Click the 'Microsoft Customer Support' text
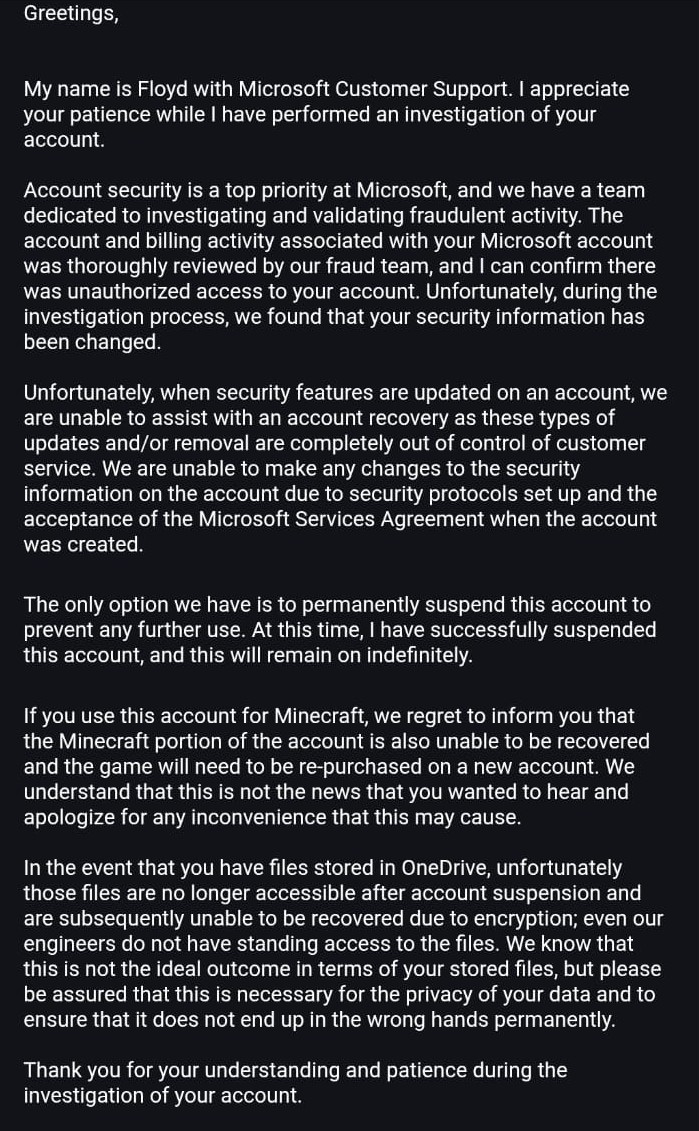This screenshot has width=699, height=1131. tap(366, 89)
